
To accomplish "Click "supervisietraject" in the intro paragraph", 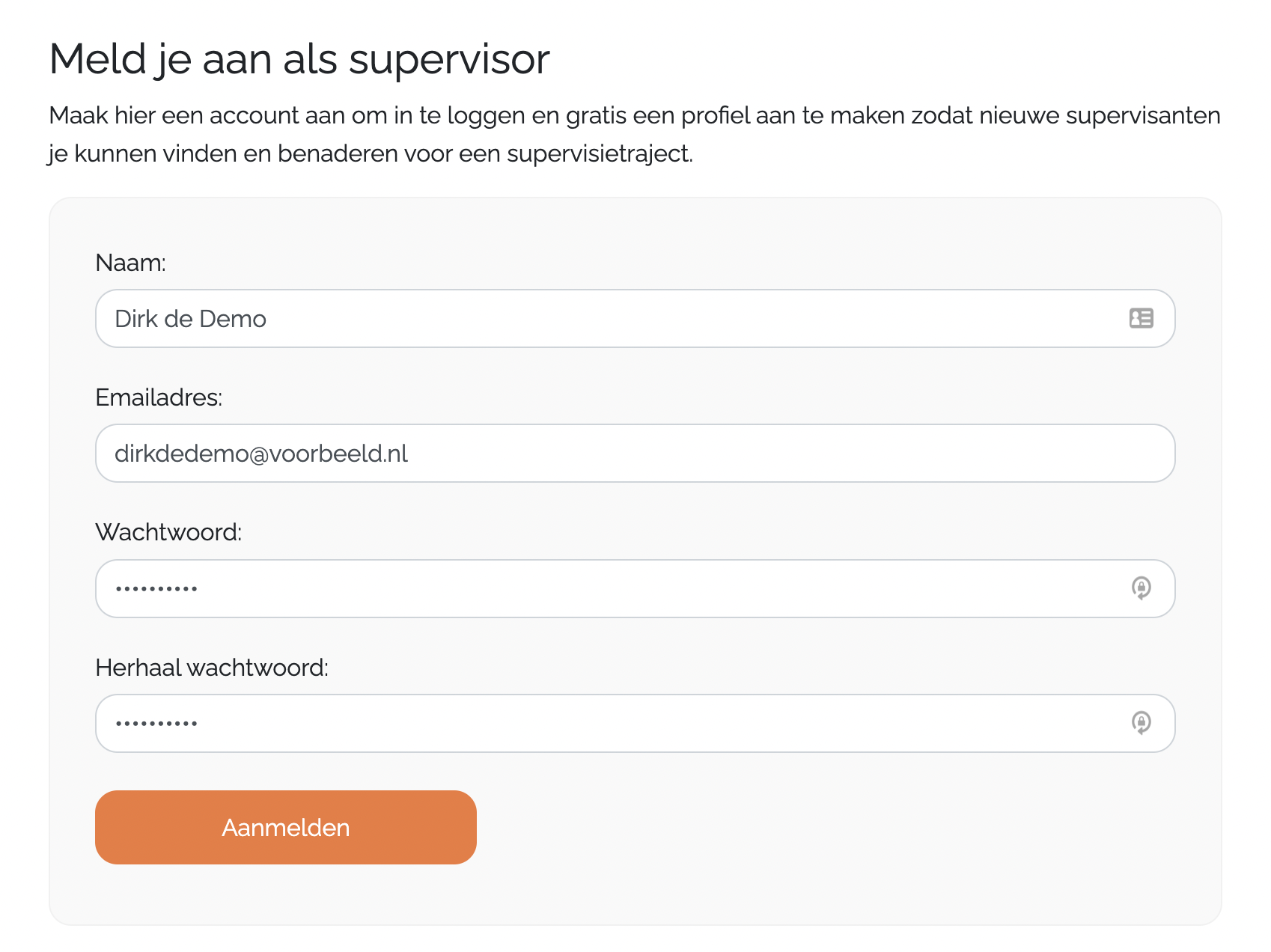I will point(600,153).
